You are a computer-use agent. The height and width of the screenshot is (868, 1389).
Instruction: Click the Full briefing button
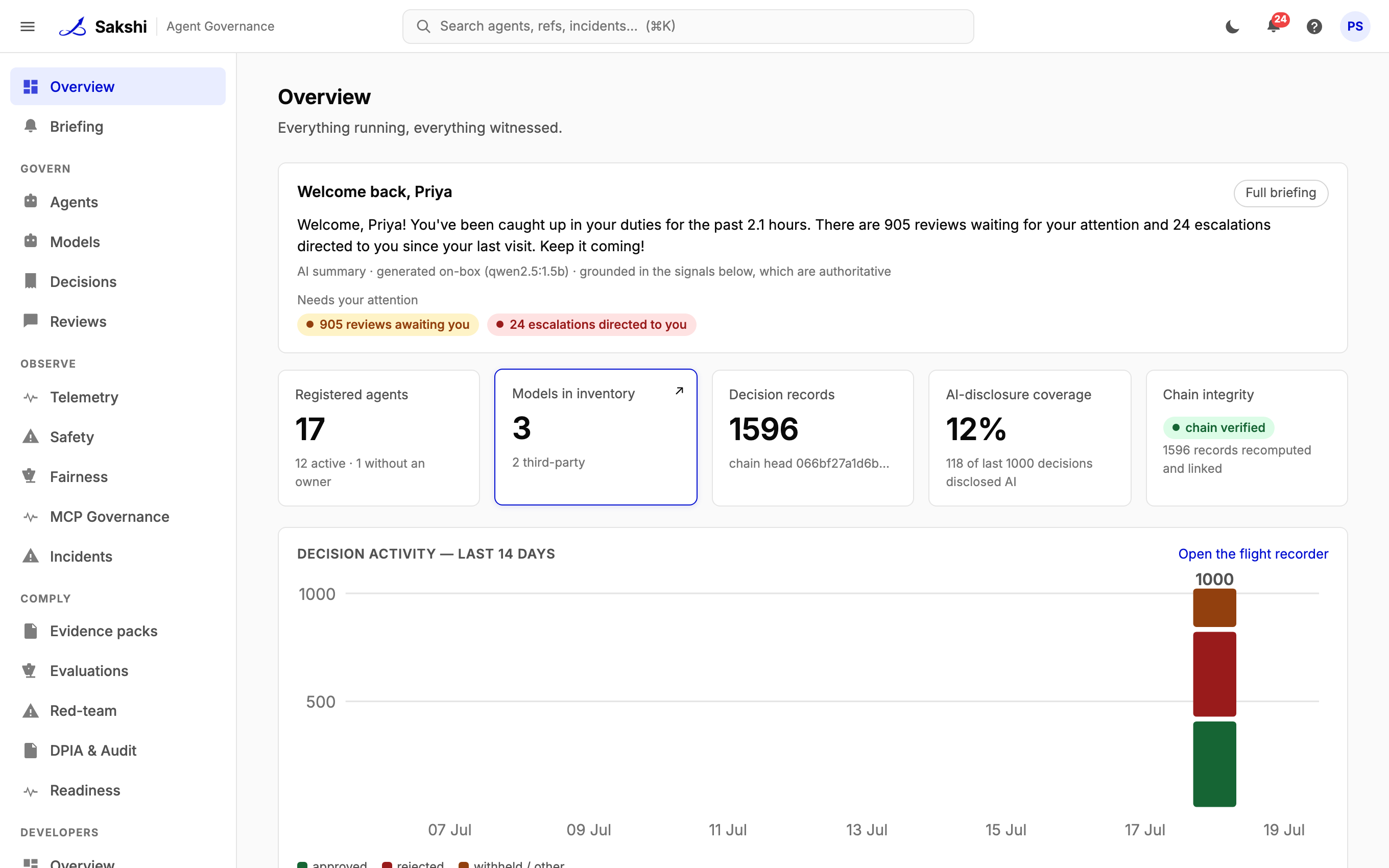(1281, 193)
